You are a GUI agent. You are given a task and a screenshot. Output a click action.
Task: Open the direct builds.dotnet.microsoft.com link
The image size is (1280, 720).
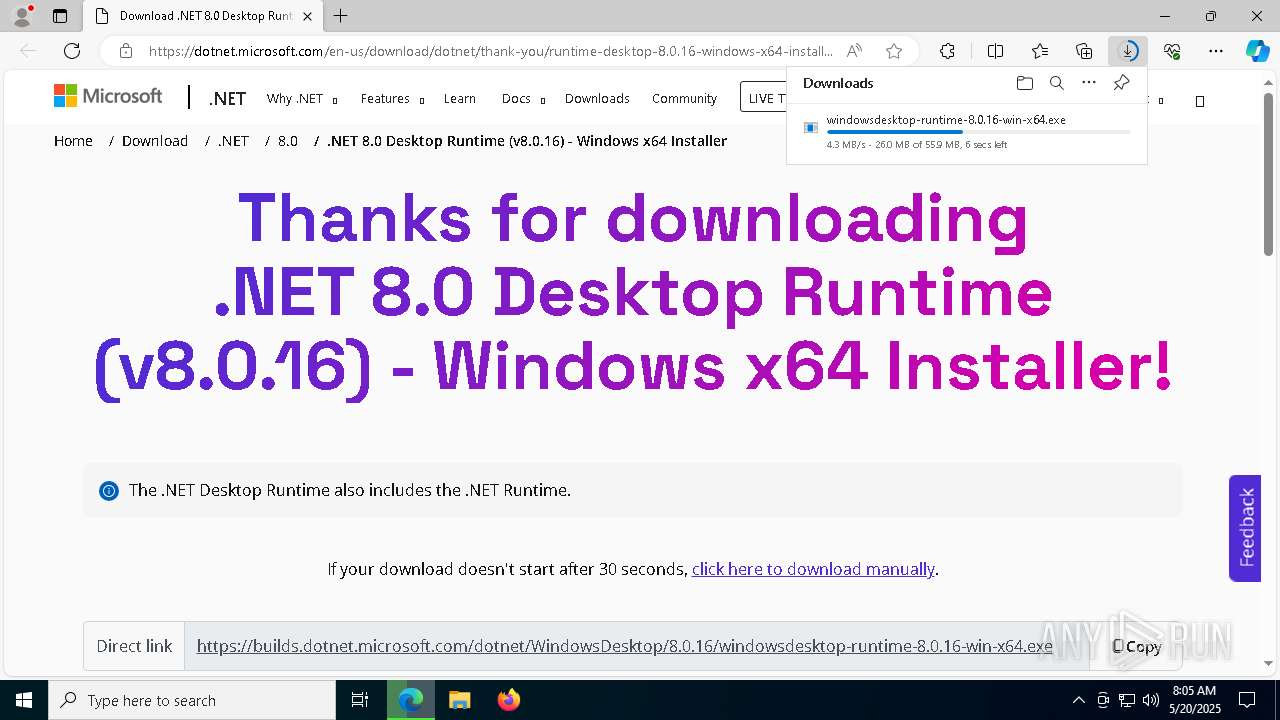pos(624,646)
